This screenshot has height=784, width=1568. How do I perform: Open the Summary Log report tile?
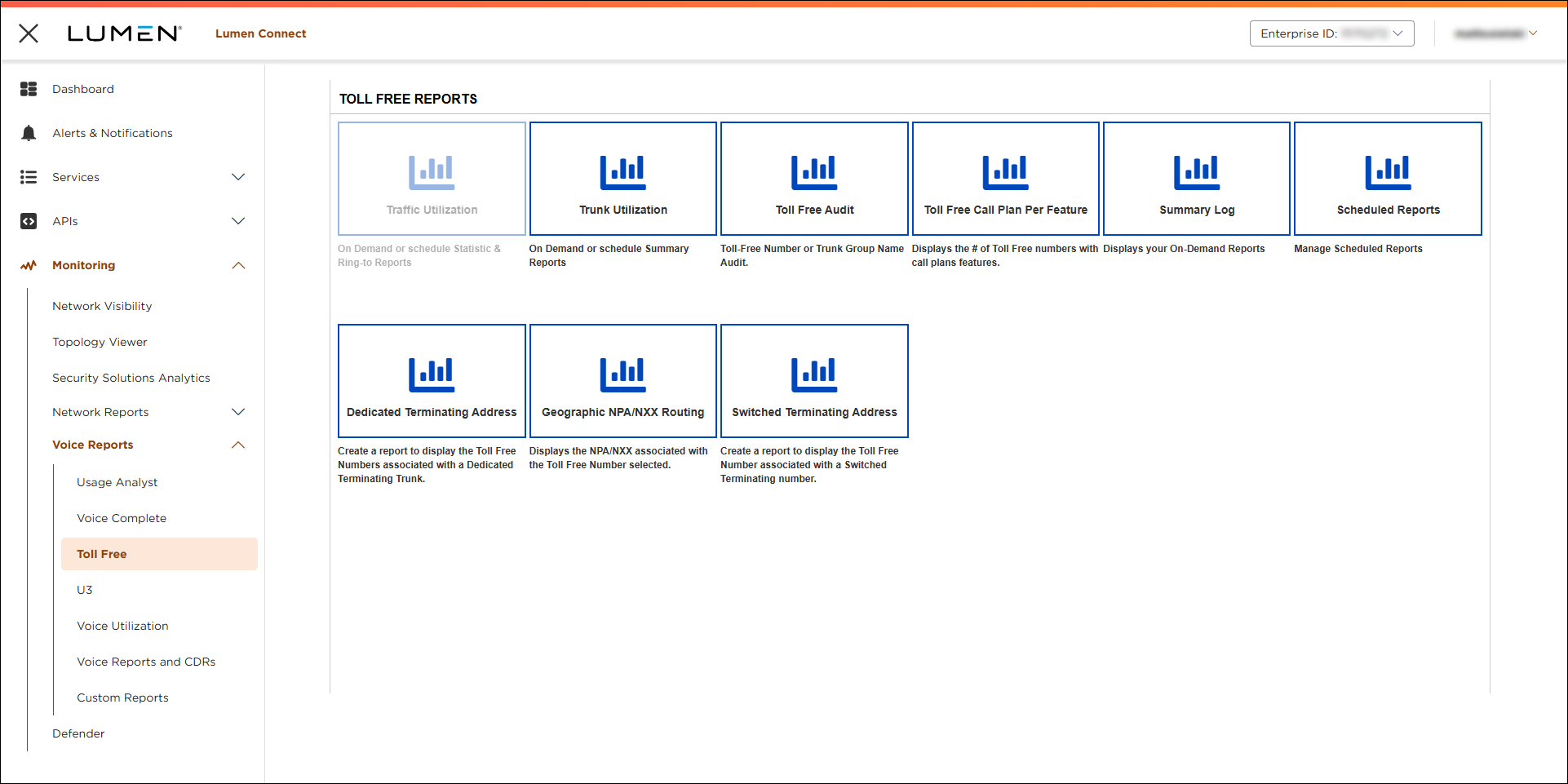[1196, 179]
